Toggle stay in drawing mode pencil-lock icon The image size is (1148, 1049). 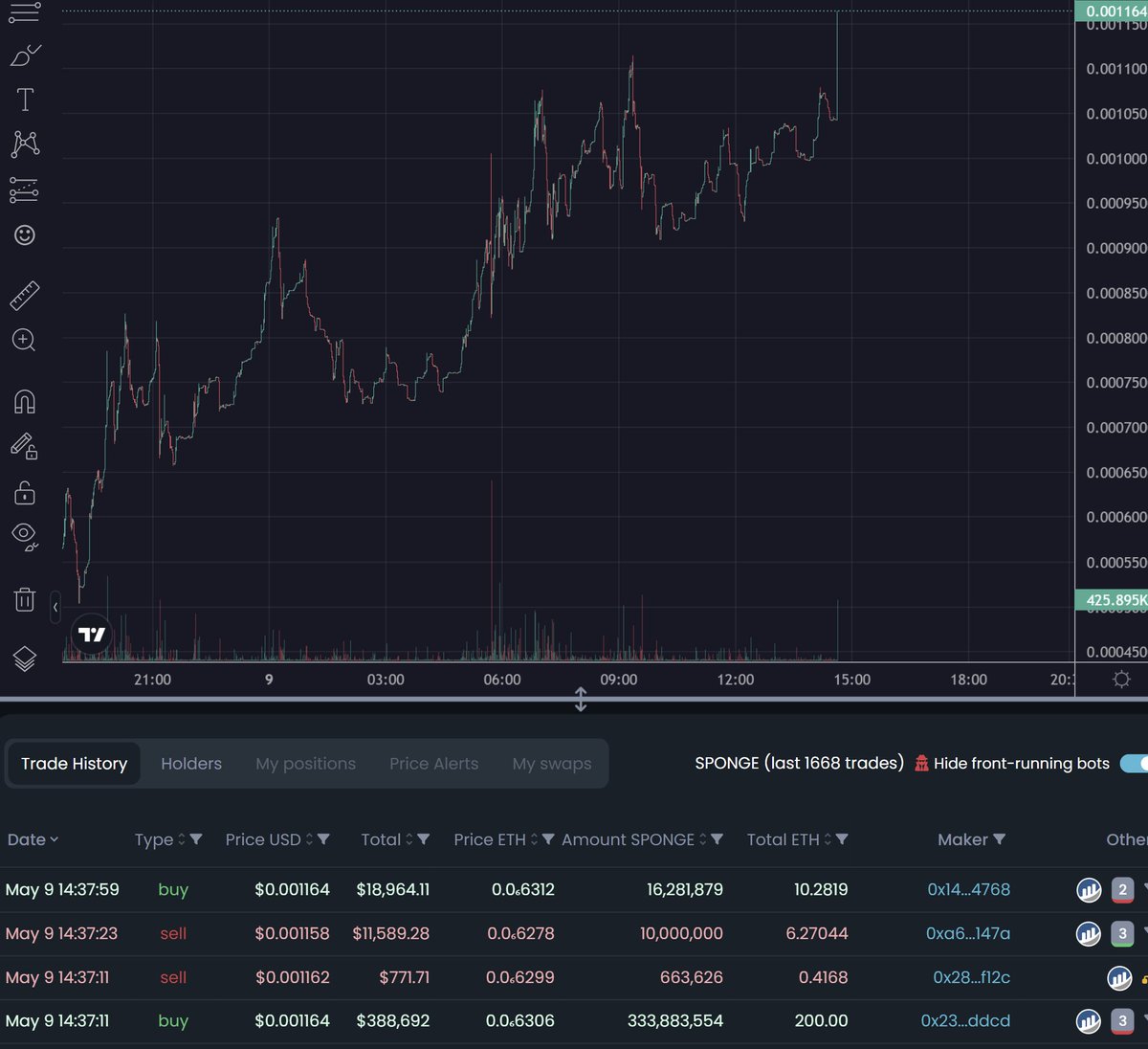click(25, 446)
